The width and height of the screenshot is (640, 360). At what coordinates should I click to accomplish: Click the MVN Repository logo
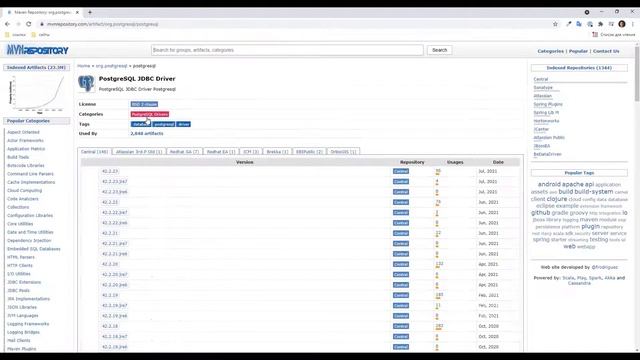38,50
